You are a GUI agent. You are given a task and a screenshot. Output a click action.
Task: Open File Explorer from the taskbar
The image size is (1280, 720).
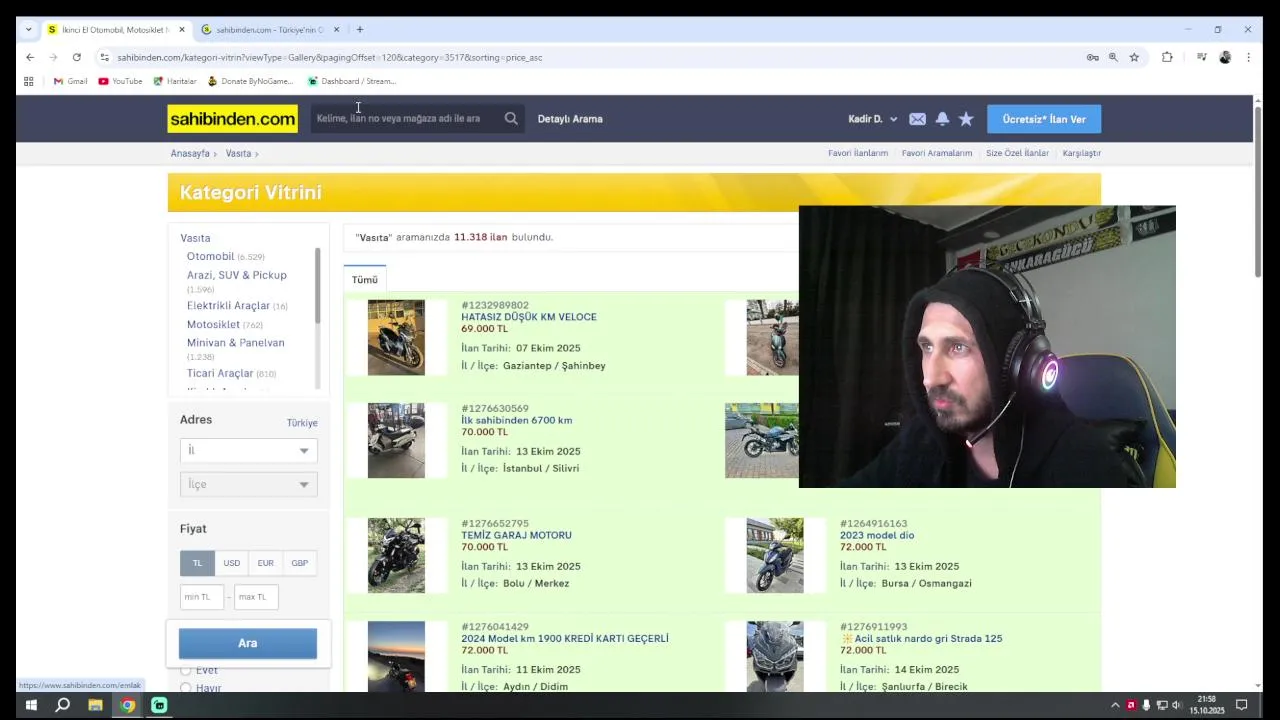point(95,705)
